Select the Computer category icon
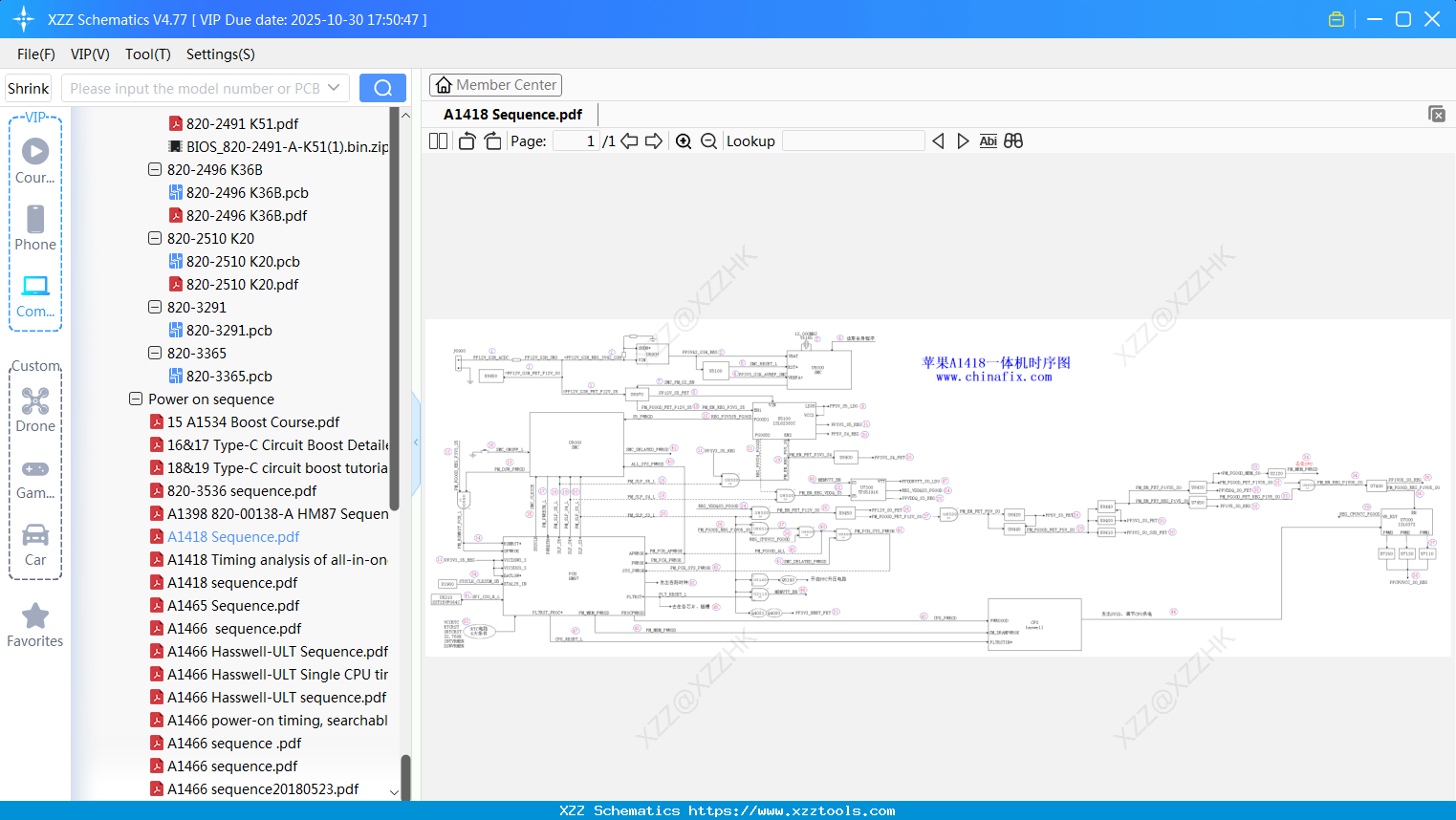 [35, 295]
